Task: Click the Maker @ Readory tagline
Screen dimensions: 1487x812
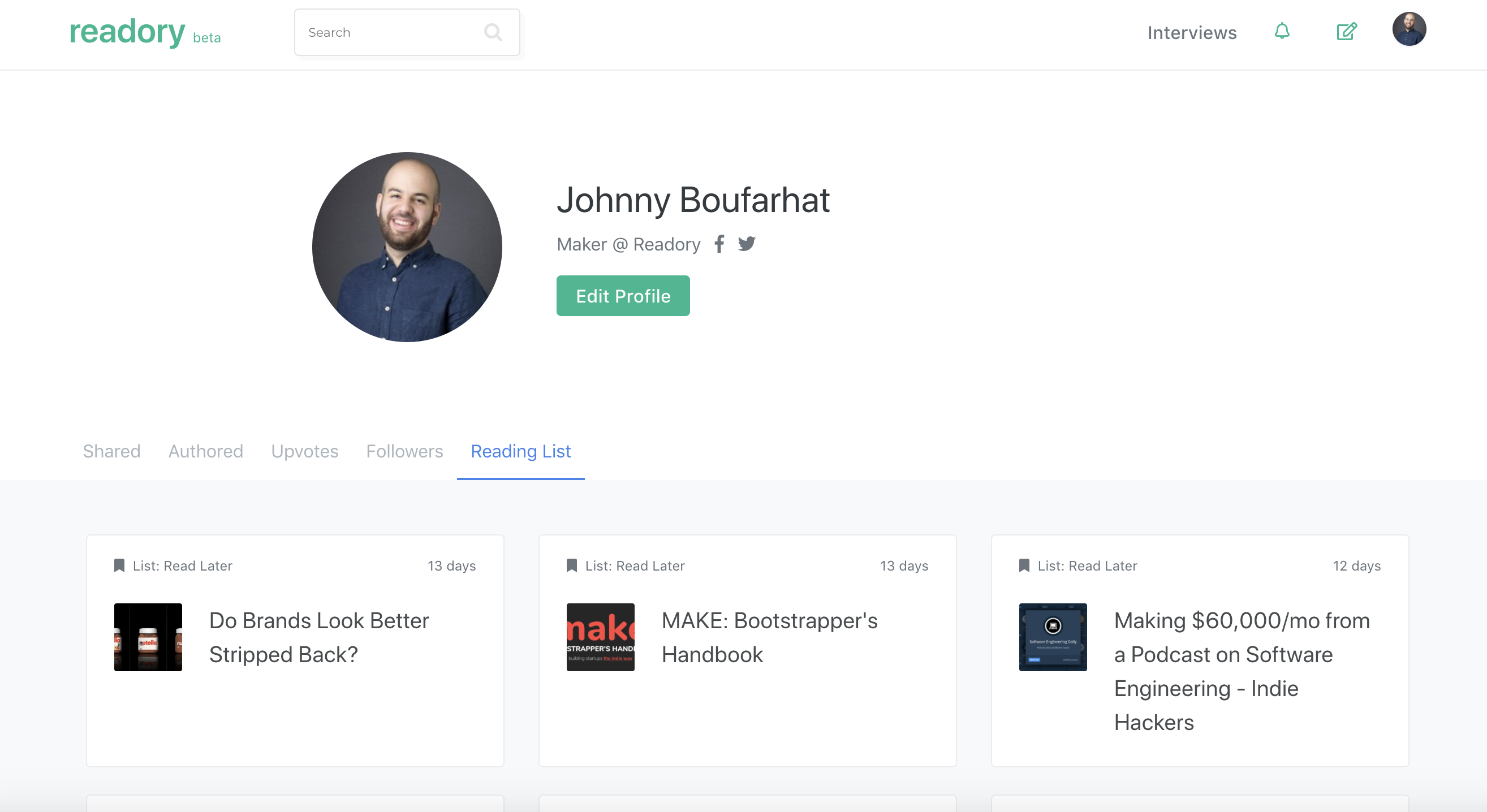Action: (628, 244)
